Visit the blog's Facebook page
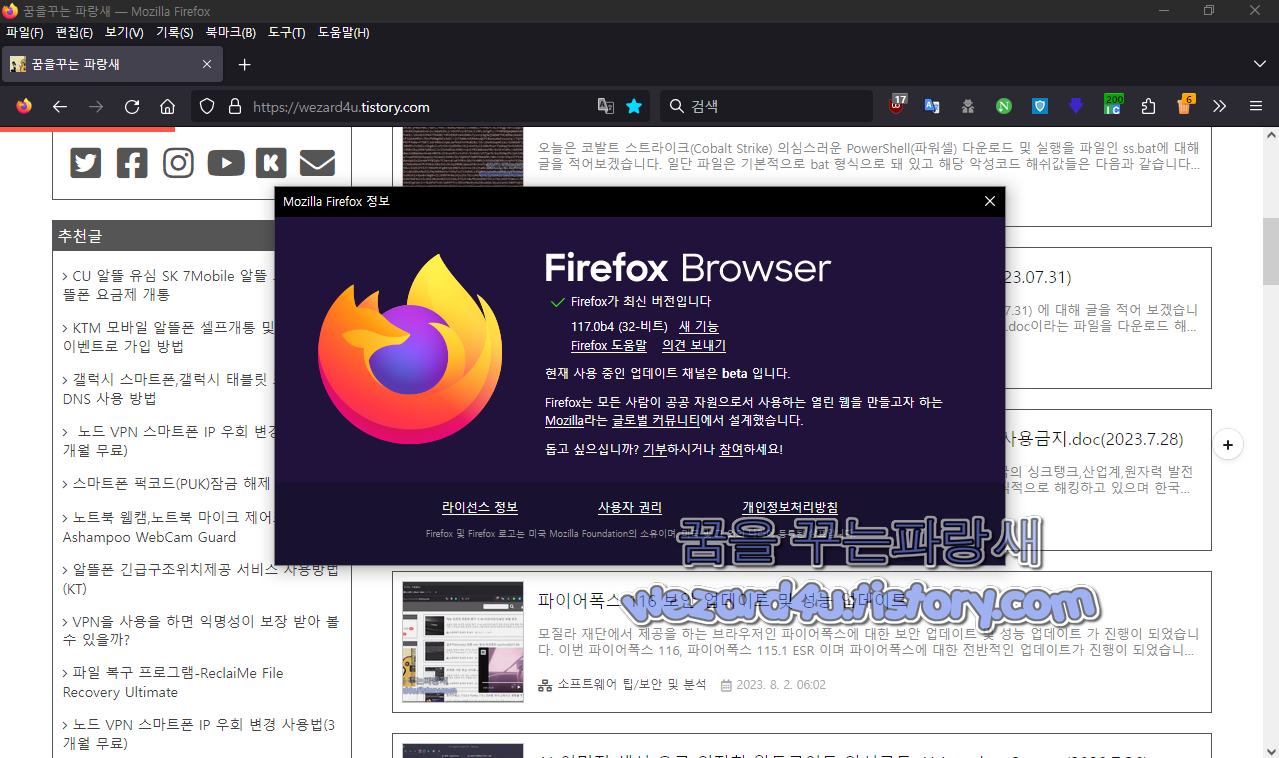Screen dimensions: 1279x758 (x=132, y=162)
